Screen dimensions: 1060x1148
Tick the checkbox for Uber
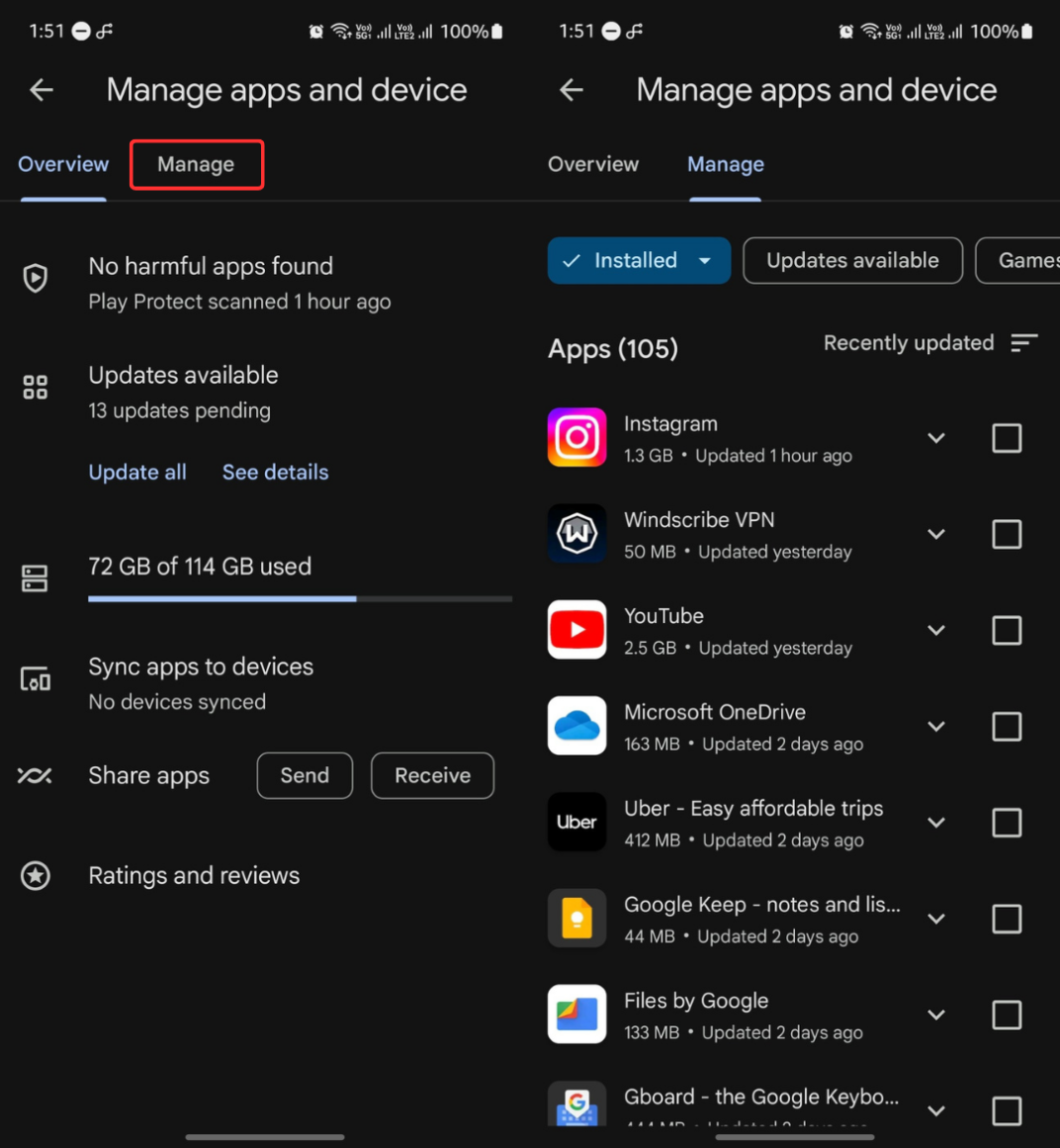pos(1006,823)
